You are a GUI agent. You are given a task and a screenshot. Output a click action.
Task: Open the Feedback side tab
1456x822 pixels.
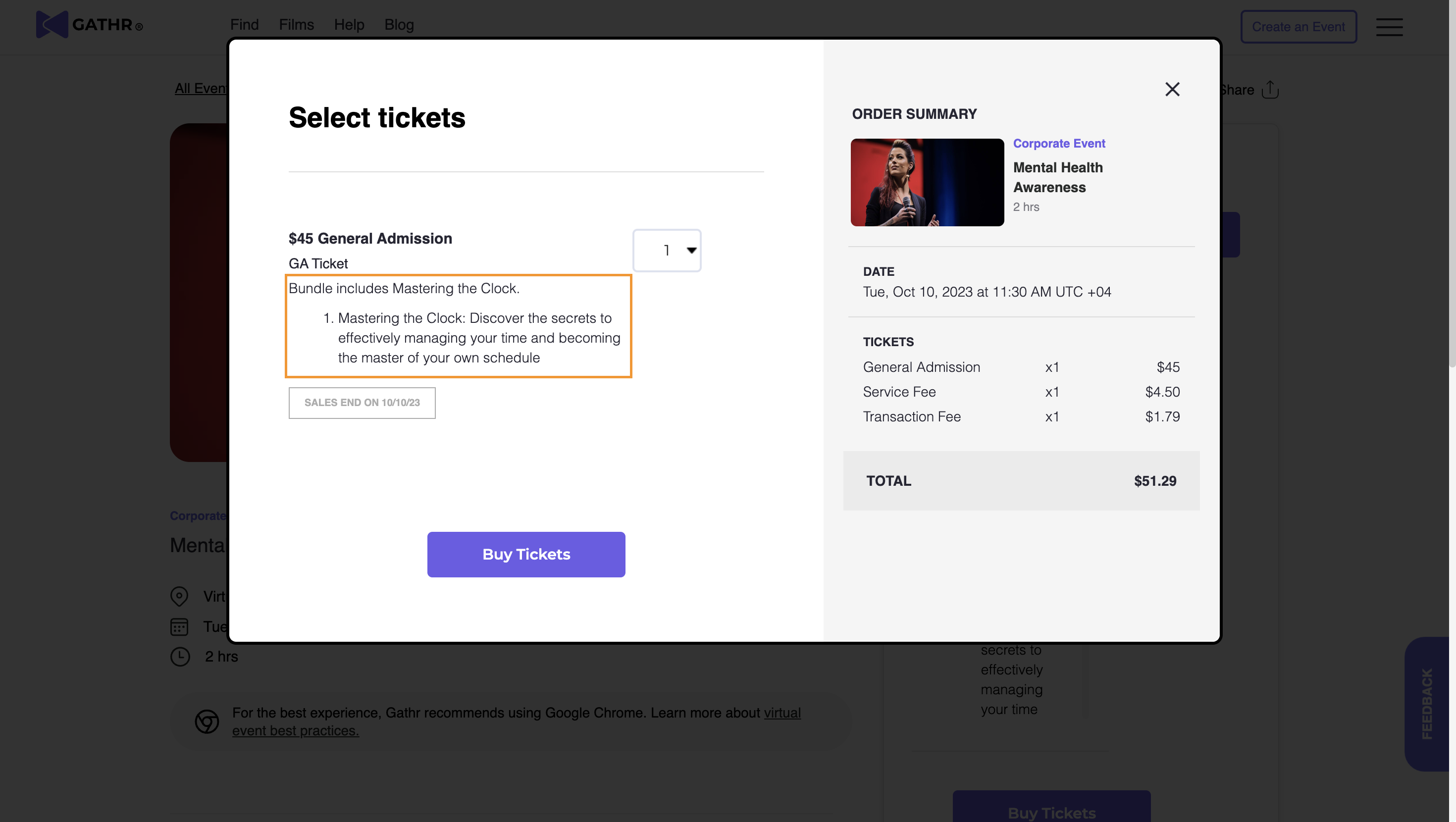pyautogui.click(x=1426, y=703)
